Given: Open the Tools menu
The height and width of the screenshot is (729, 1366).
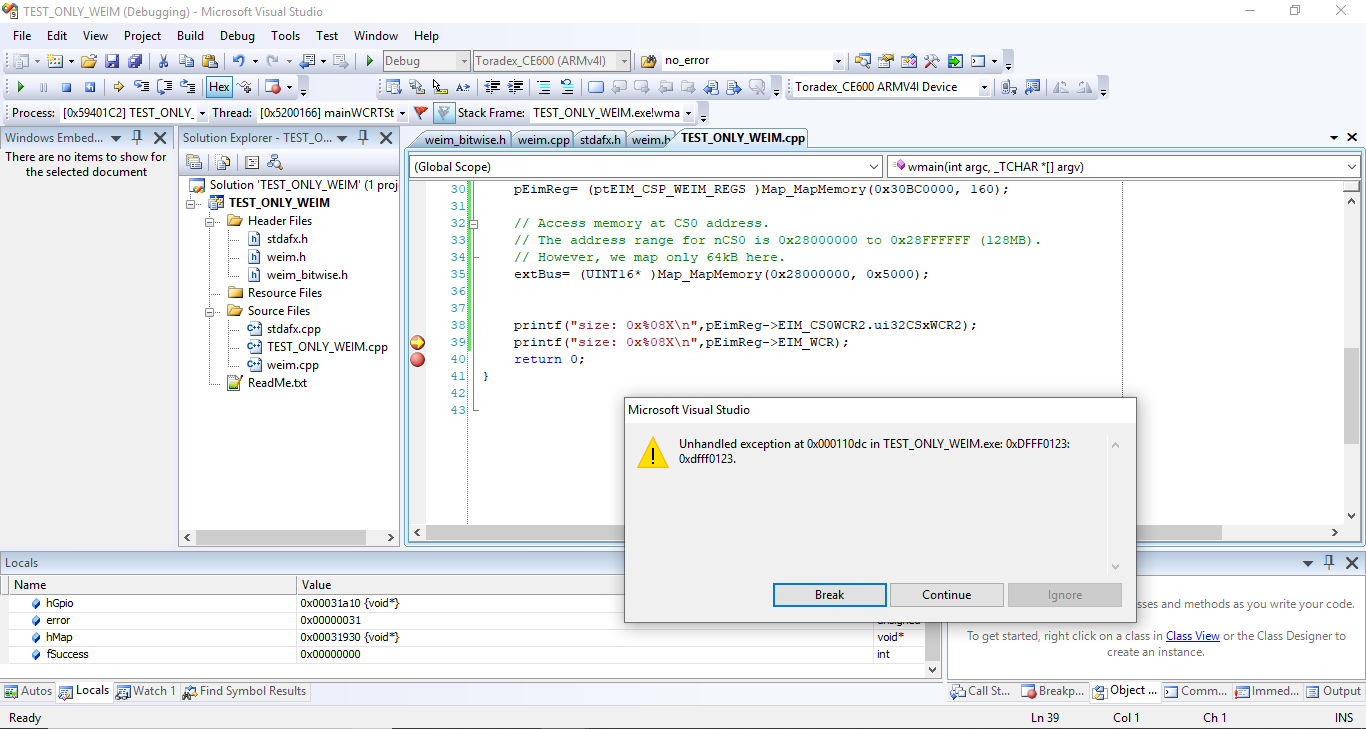Looking at the screenshot, I should coord(285,35).
